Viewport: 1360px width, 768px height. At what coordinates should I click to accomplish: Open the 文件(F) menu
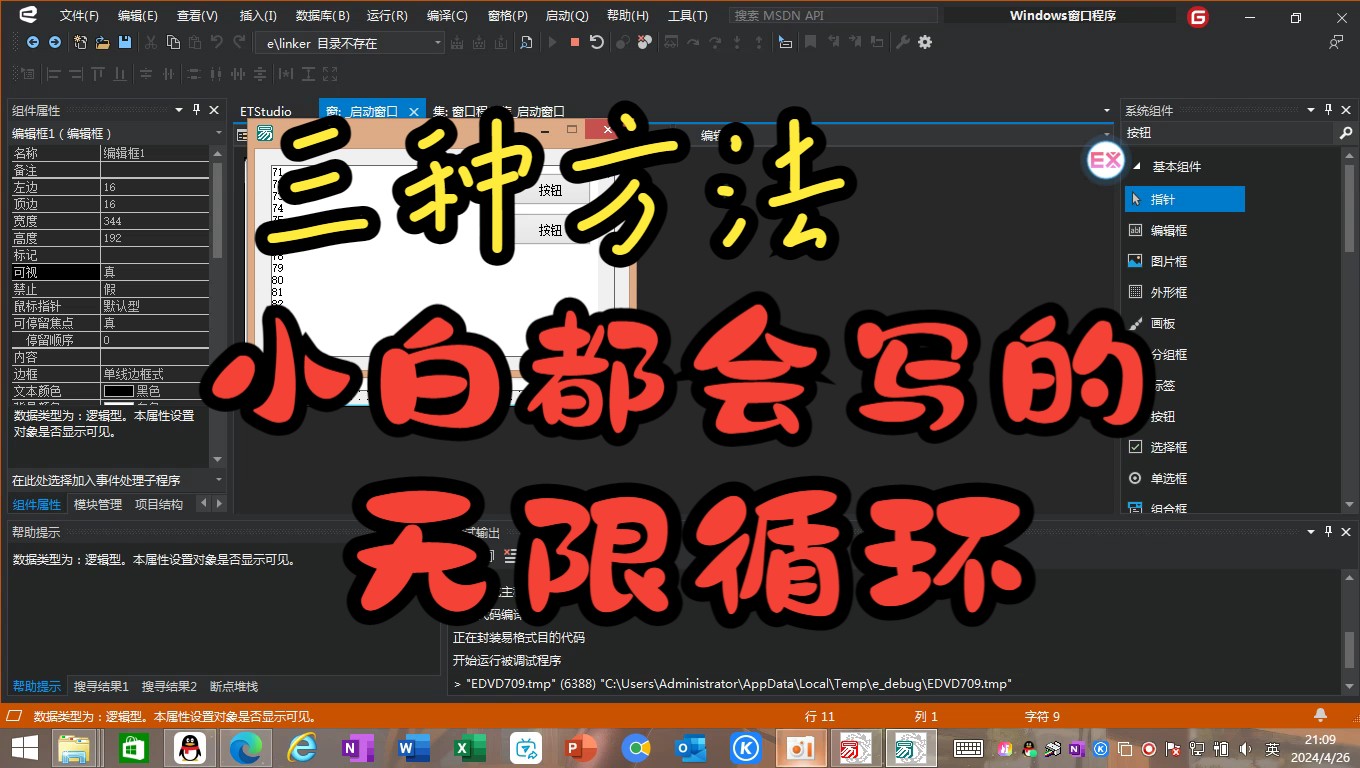(x=80, y=16)
